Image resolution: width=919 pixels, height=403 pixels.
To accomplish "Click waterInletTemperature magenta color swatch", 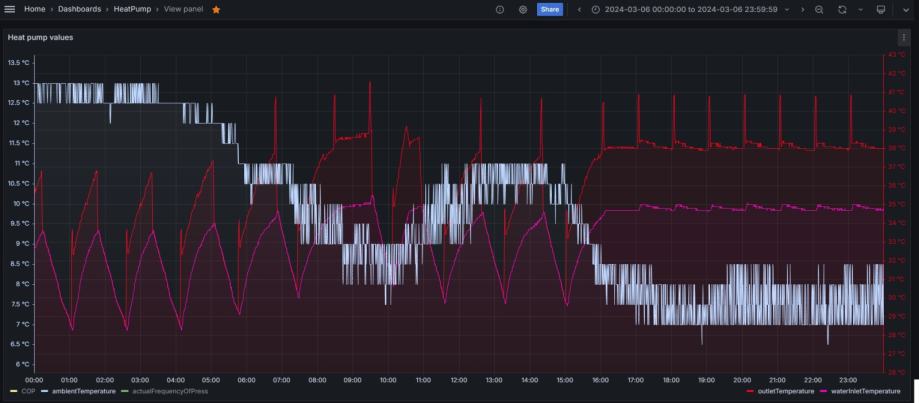I will tap(824, 391).
